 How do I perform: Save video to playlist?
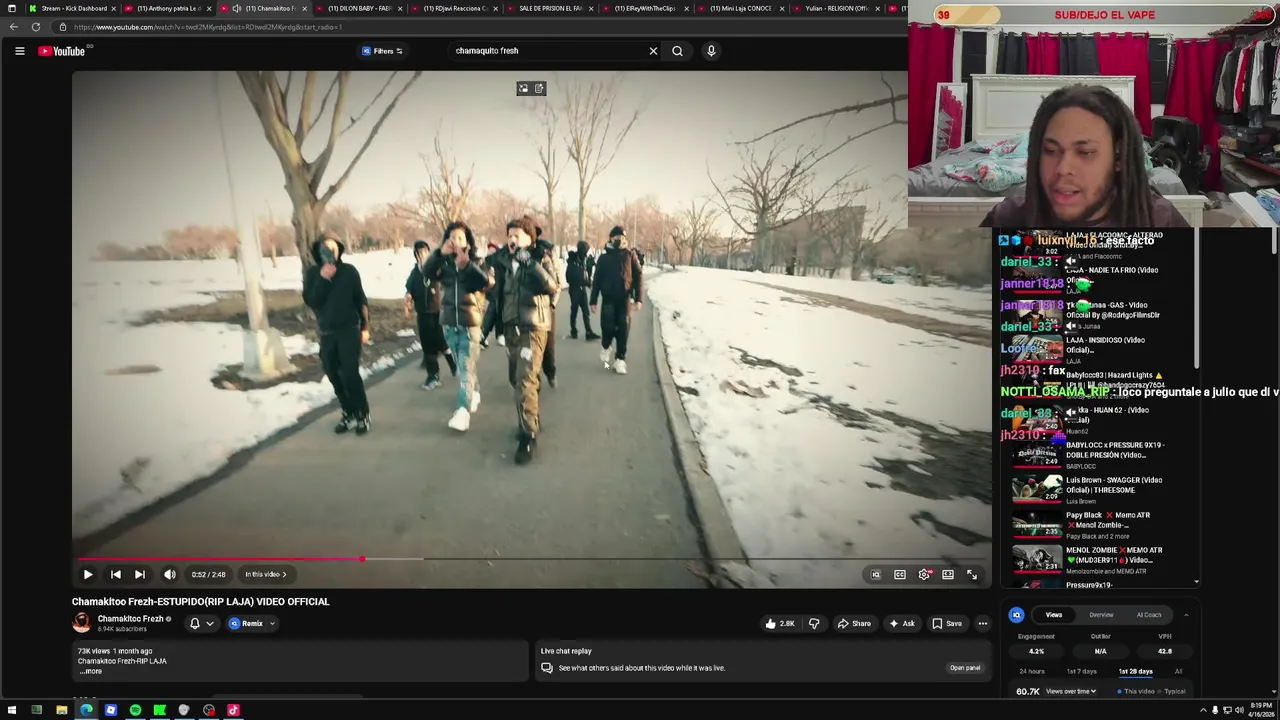[x=947, y=624]
